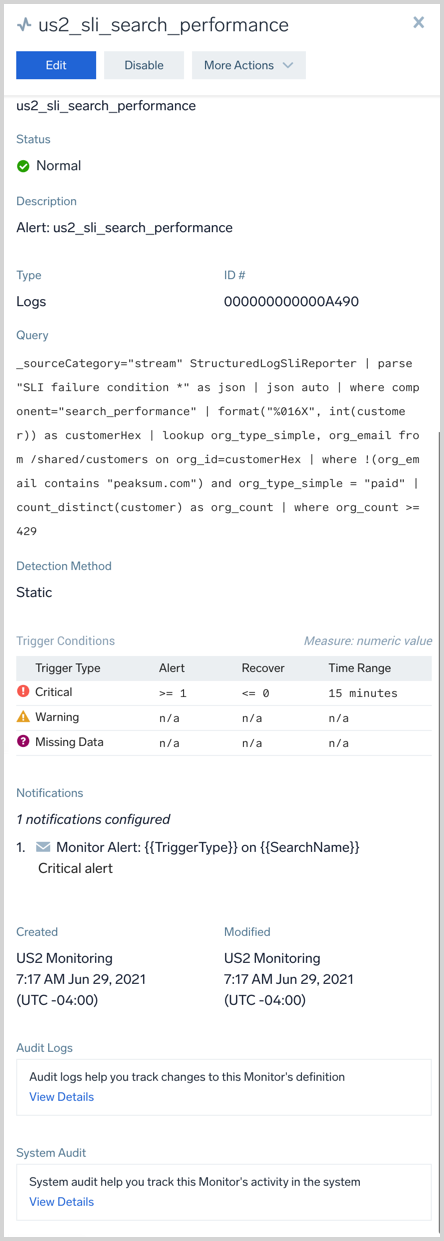
Task: Open View Details under Audit Logs
Action: pos(61,1097)
